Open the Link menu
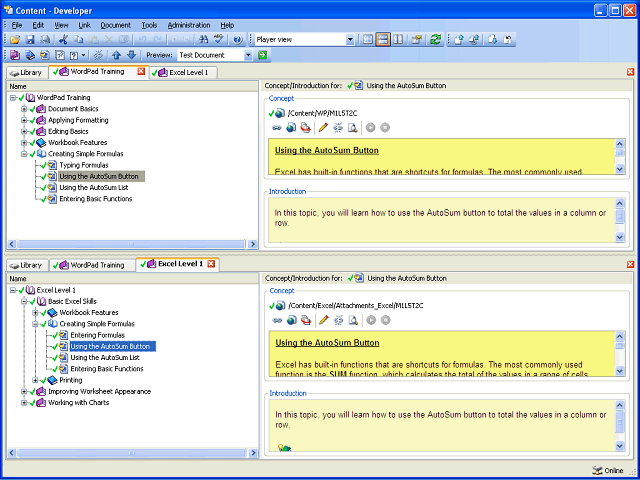Image resolution: width=640 pixels, height=480 pixels. point(84,25)
